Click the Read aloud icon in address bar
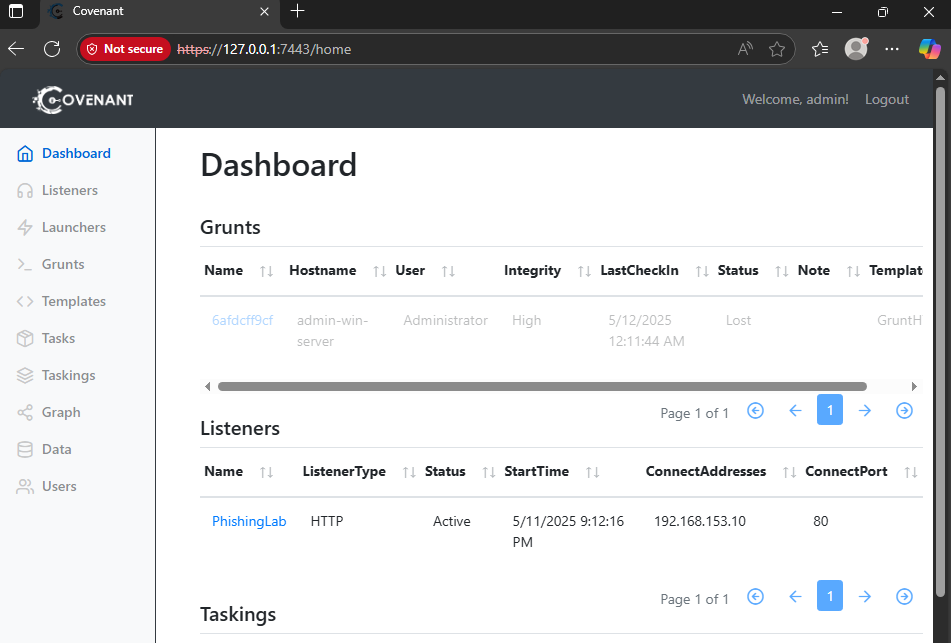Image resolution: width=951 pixels, height=643 pixels. (x=745, y=49)
